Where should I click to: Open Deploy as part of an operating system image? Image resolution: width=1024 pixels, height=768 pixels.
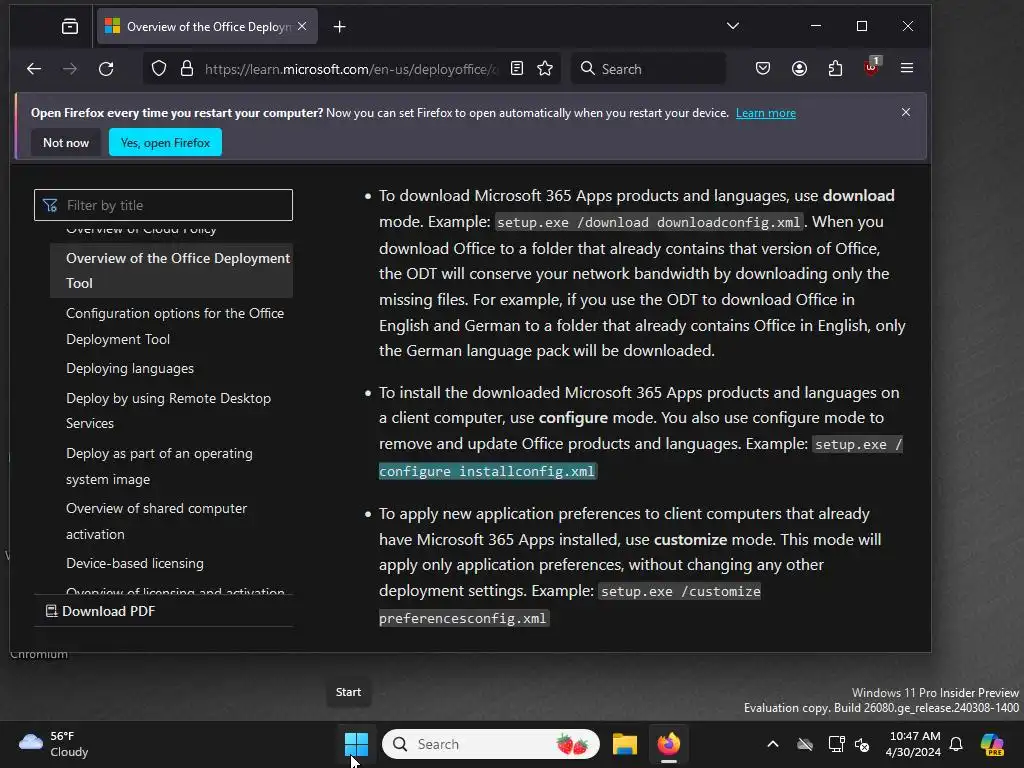click(x=159, y=466)
